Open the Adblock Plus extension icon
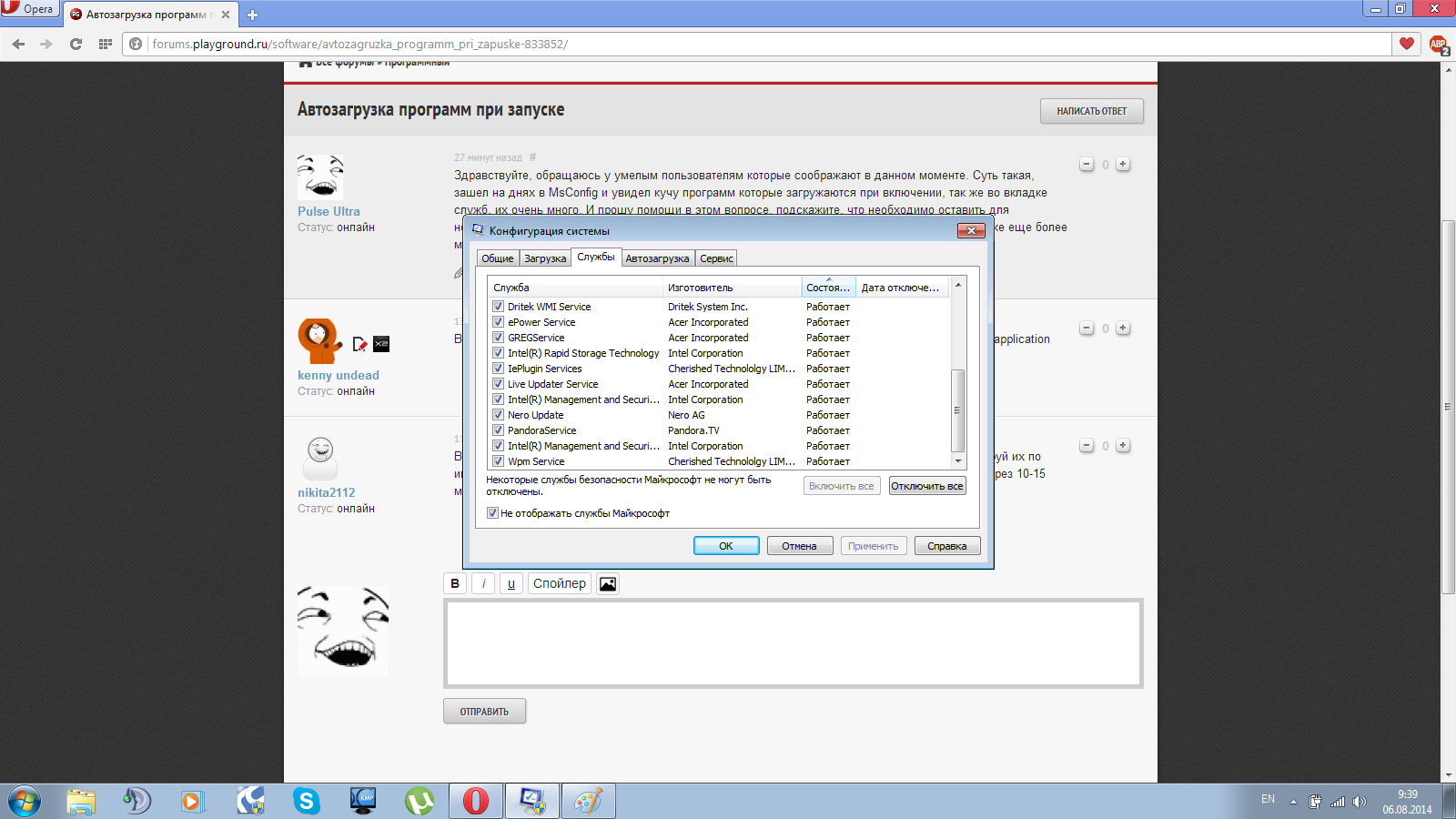Viewport: 1456px width, 819px height. (x=1439, y=45)
